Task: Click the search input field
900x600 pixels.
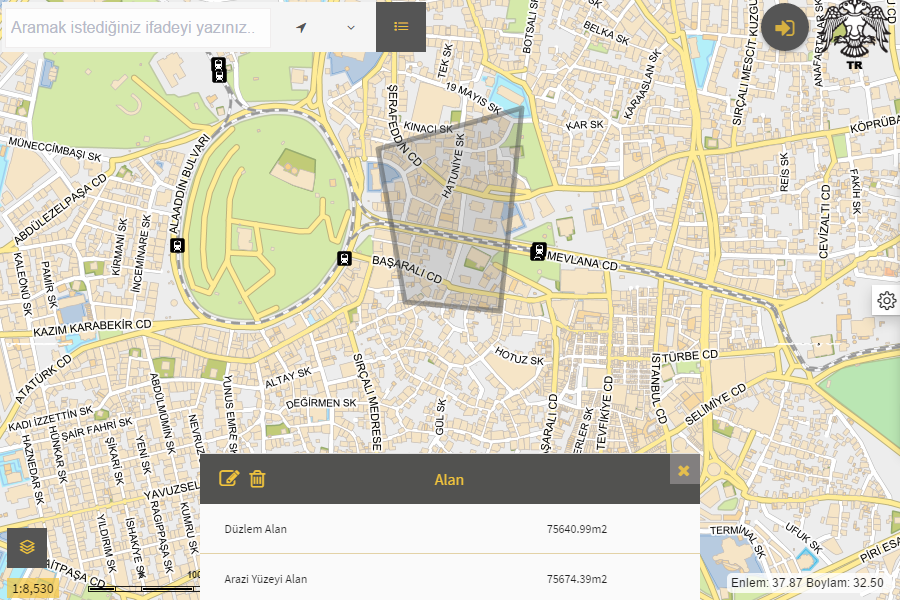Action: coord(138,28)
